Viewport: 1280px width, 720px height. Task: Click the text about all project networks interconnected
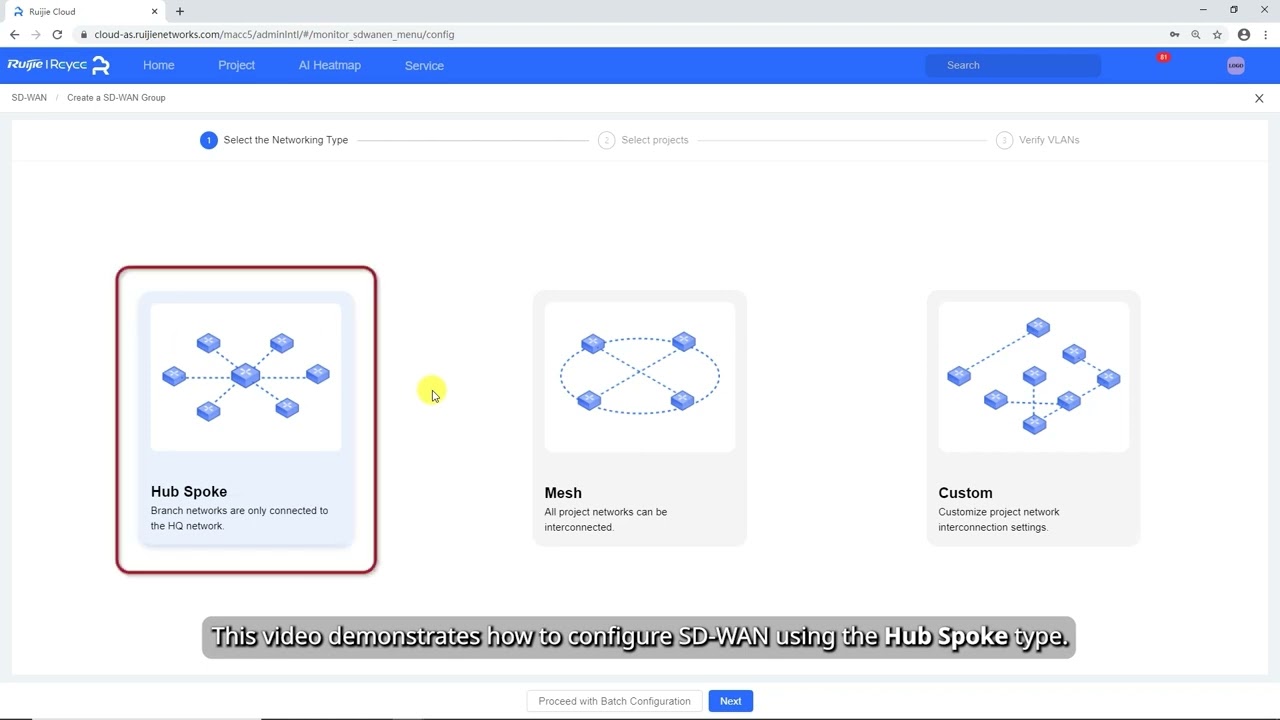pyautogui.click(x=605, y=519)
